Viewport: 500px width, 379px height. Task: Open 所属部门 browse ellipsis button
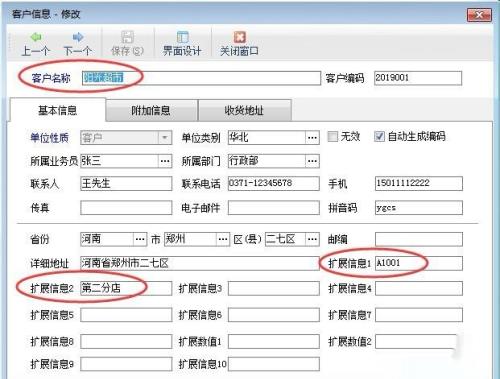[312, 161]
